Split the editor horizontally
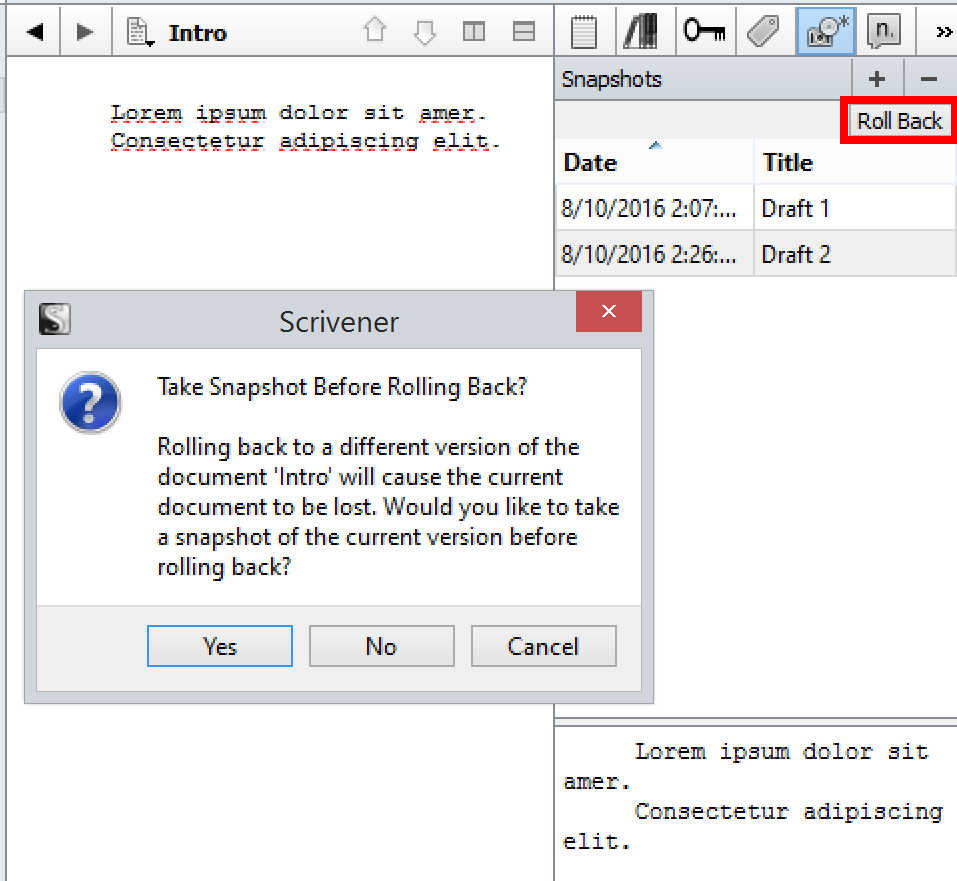This screenshot has width=957, height=881. 523,32
